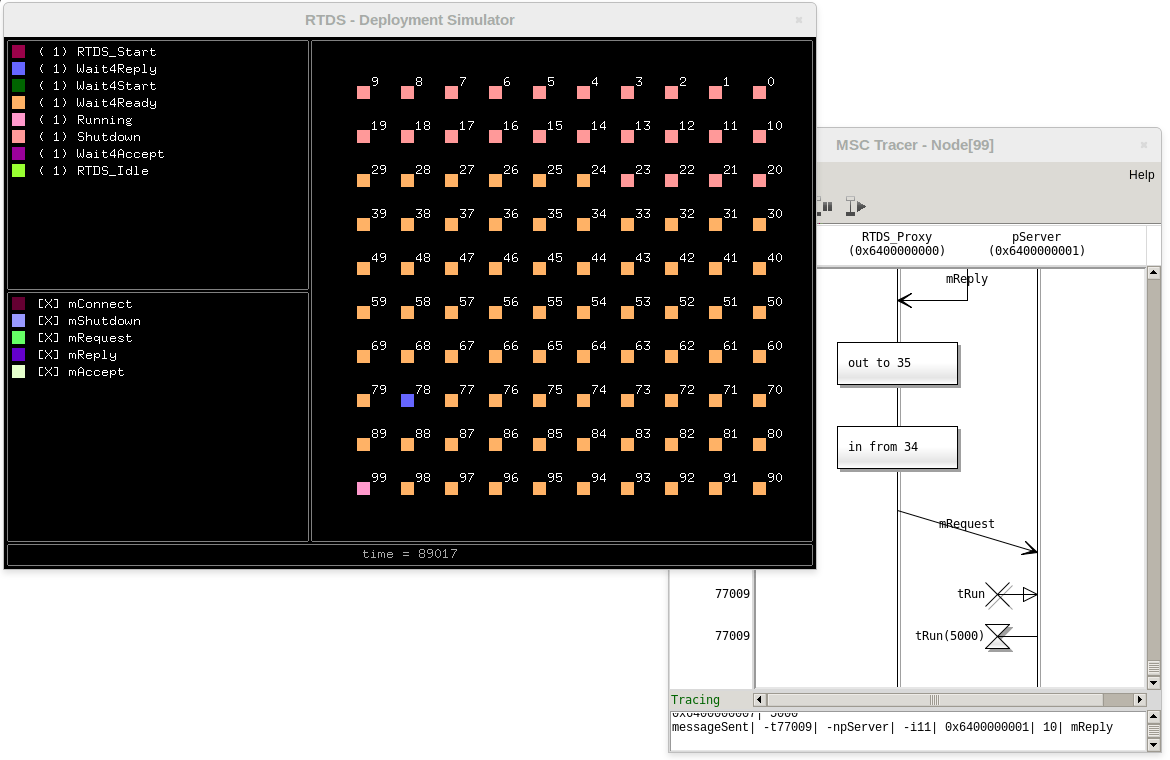Click the pServer instance header
Image resolution: width=1170 pixels, height=760 pixels.
(1036, 244)
